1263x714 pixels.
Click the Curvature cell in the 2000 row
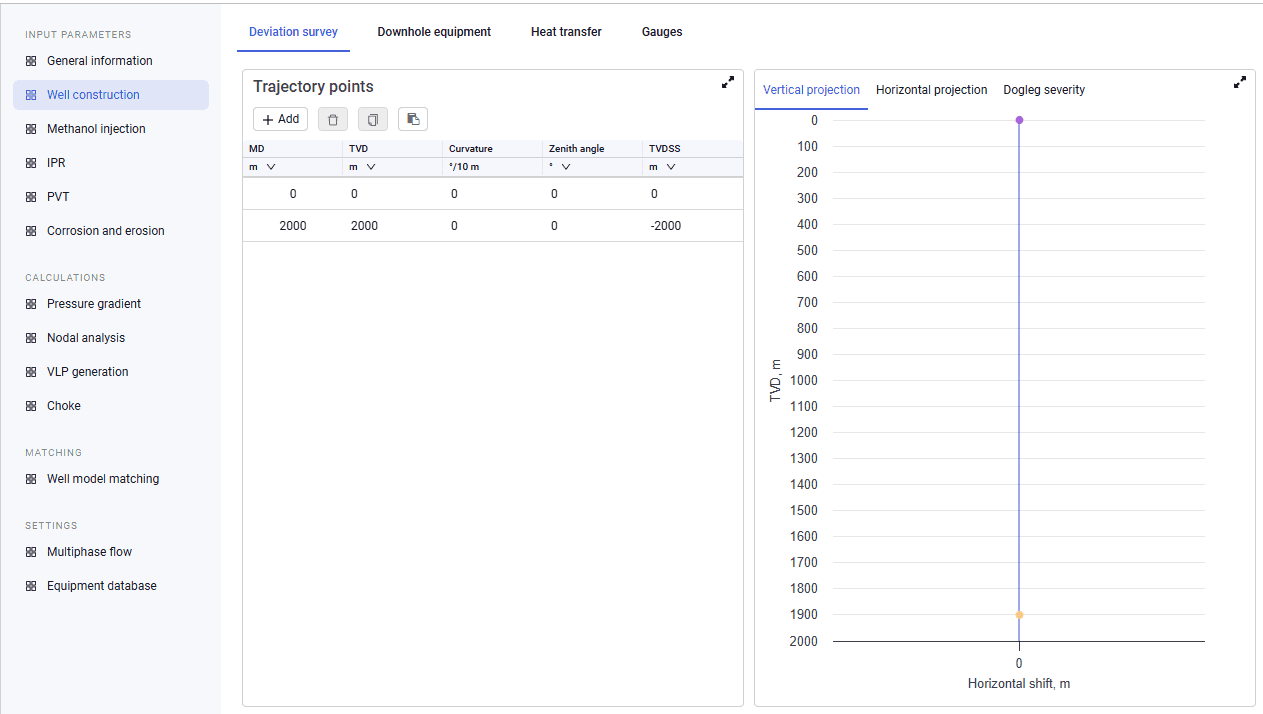493,226
